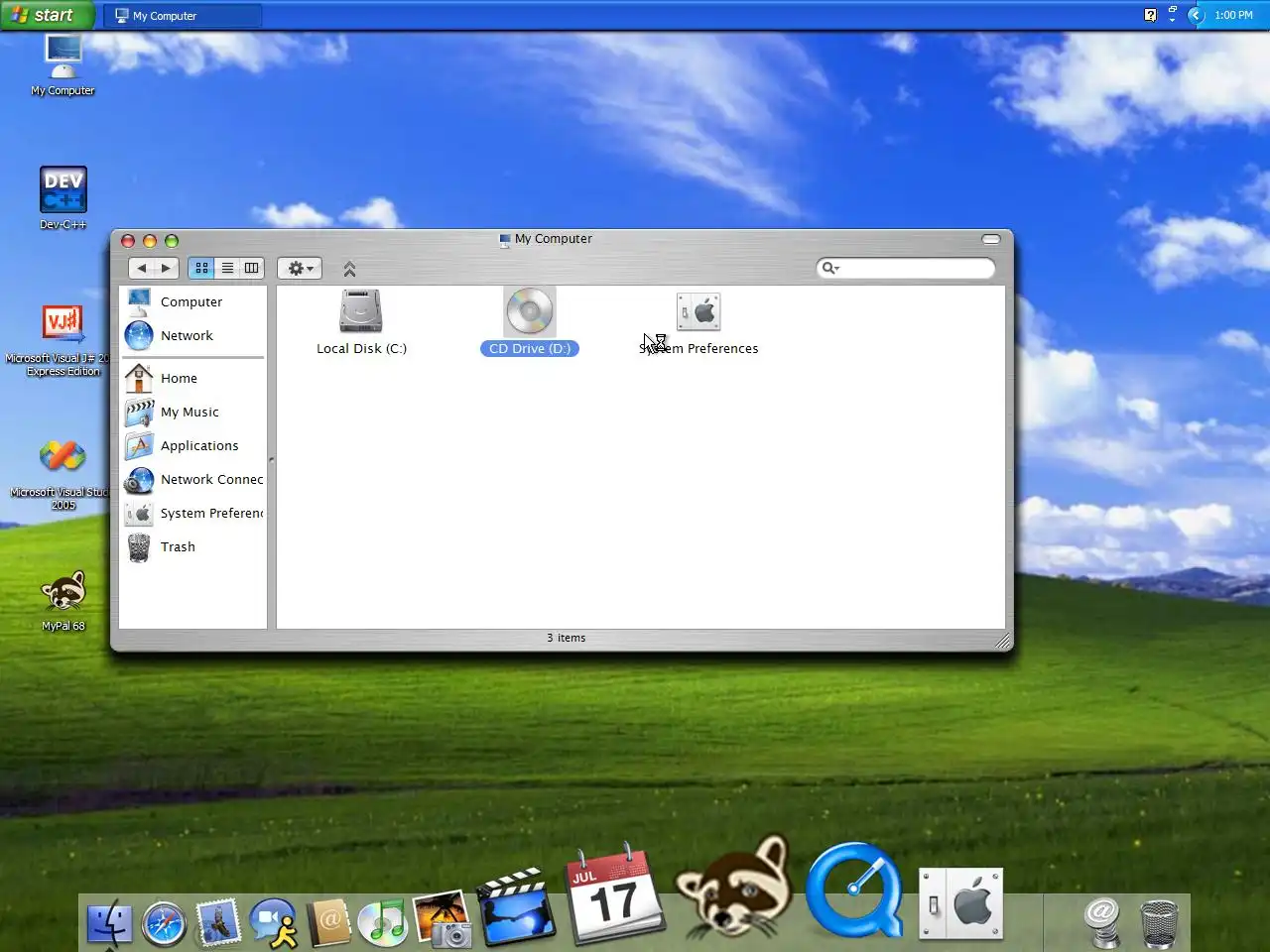Screen dimensions: 1270x952
Task: Click the red close button of My Computer
Action: (128, 241)
